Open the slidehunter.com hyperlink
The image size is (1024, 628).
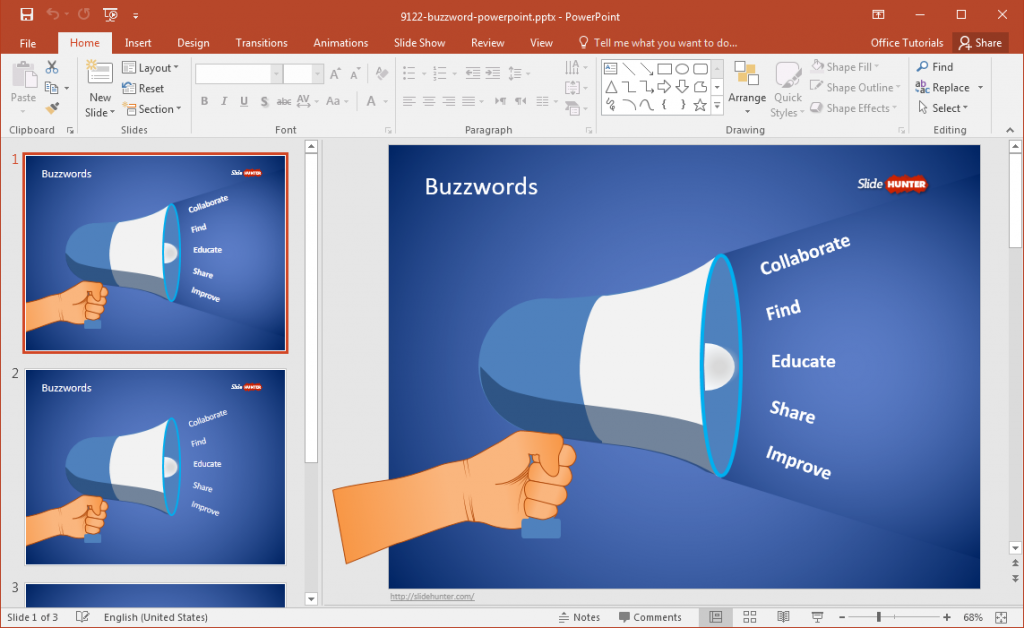(432, 596)
